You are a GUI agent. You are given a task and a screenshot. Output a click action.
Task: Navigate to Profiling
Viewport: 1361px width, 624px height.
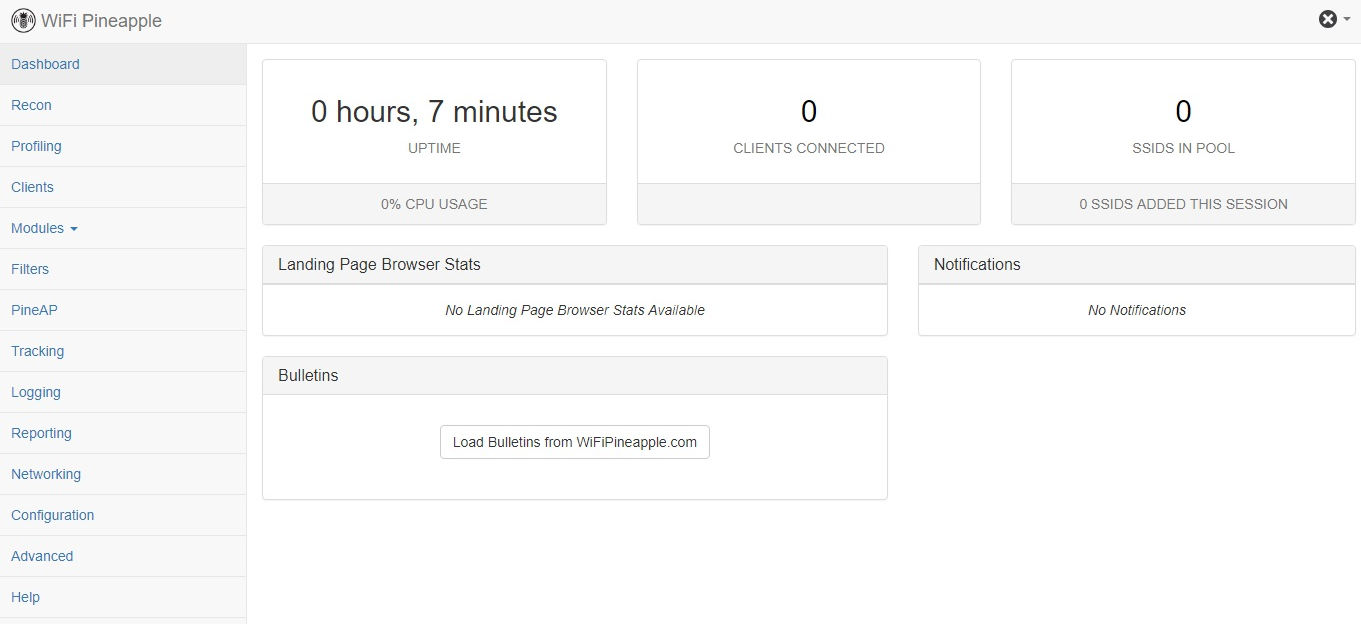123,146
